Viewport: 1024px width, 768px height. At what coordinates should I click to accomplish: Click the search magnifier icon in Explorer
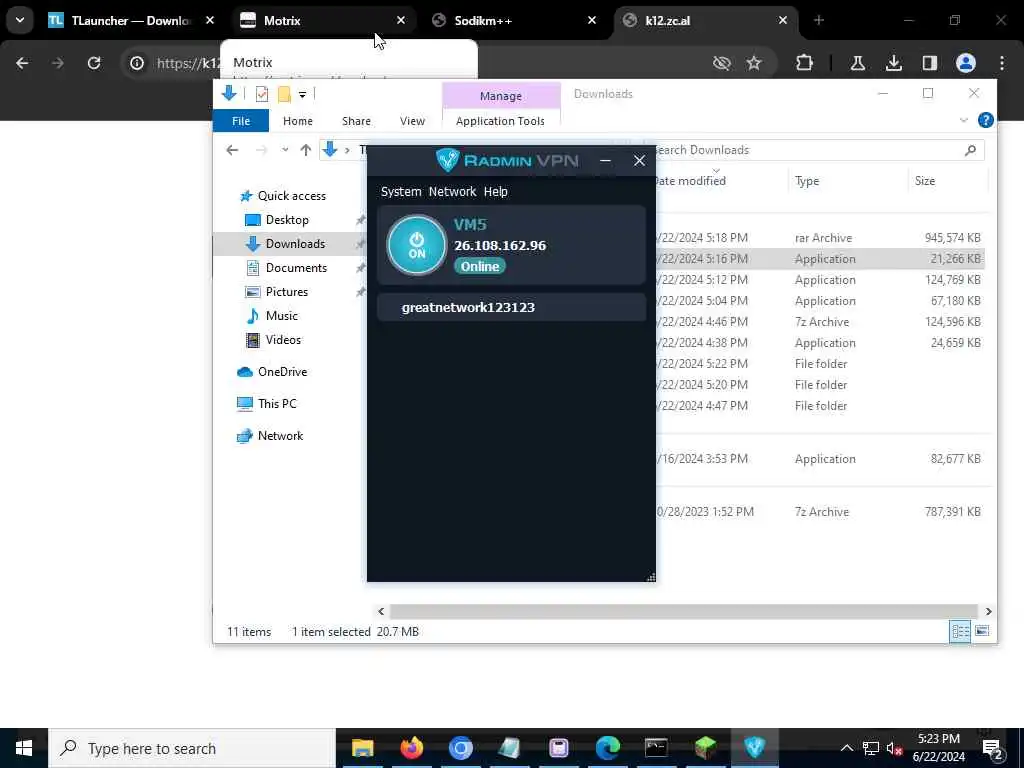(970, 150)
